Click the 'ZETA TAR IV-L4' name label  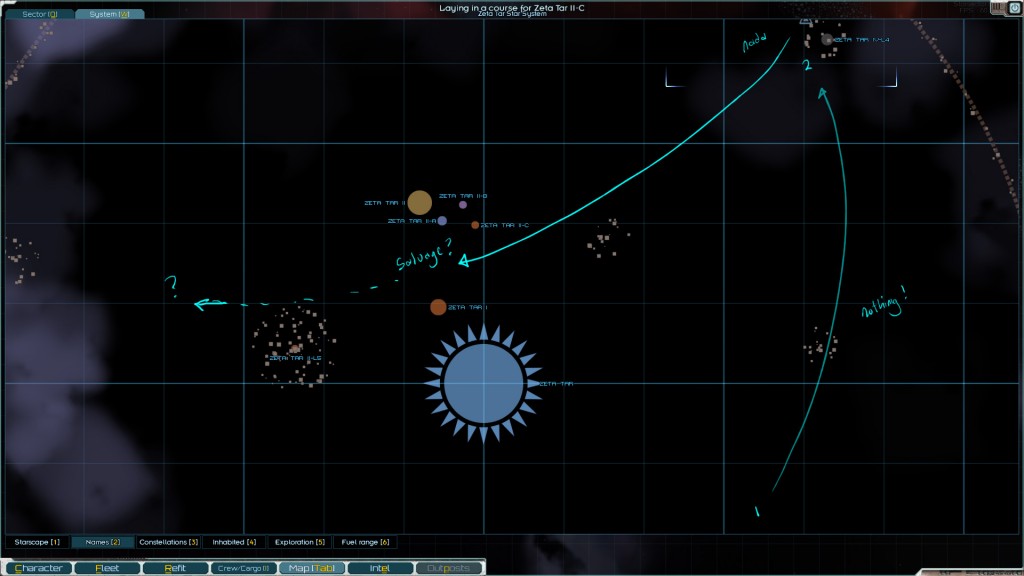pyautogui.click(x=862, y=40)
